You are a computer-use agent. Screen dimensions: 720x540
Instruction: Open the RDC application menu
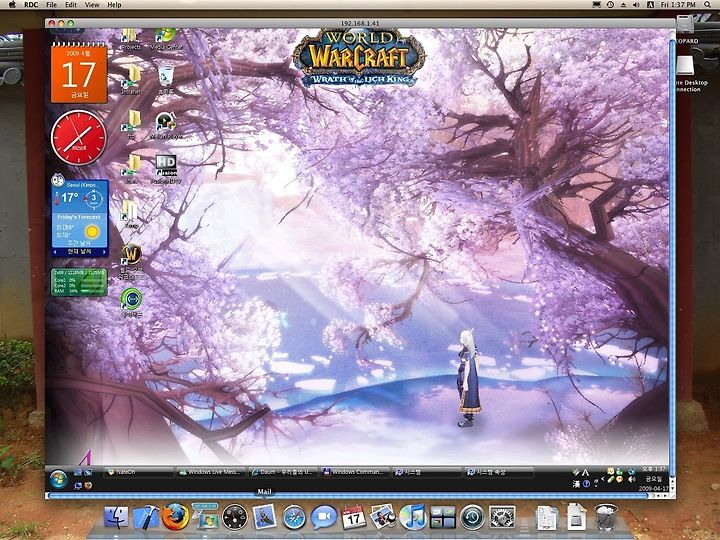click(31, 5)
